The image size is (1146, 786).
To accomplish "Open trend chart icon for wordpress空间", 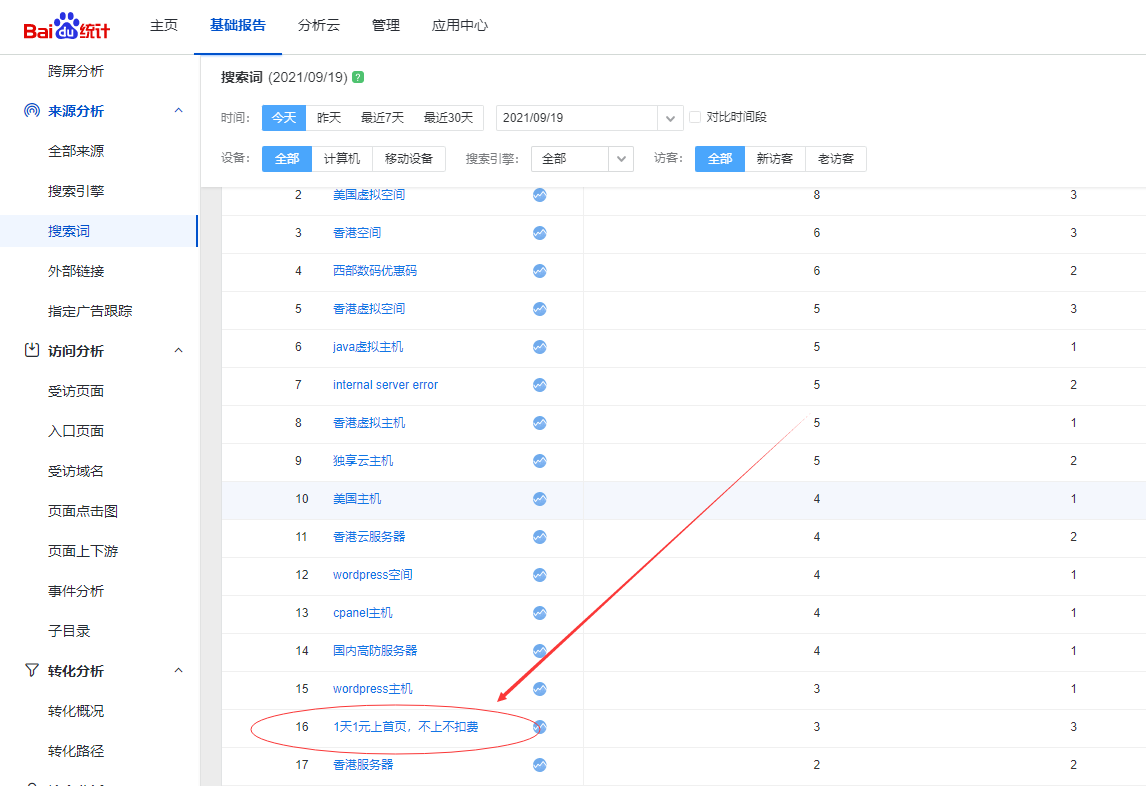I will (539, 575).
